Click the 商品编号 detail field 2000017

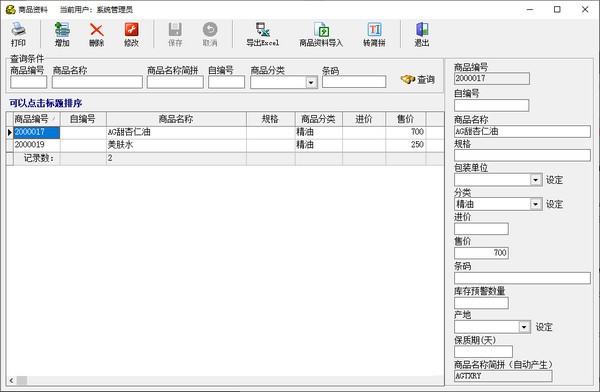tap(492, 78)
